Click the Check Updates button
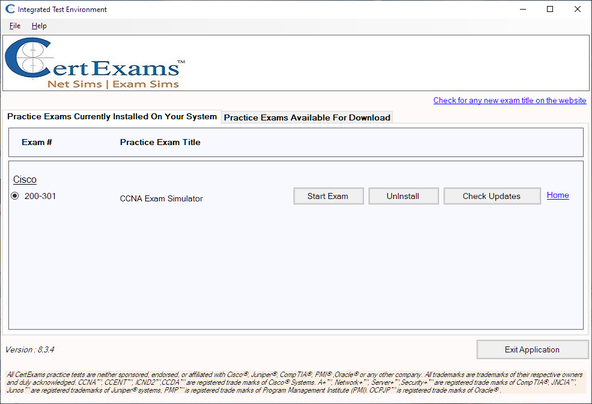The height and width of the screenshot is (404, 592). click(492, 196)
